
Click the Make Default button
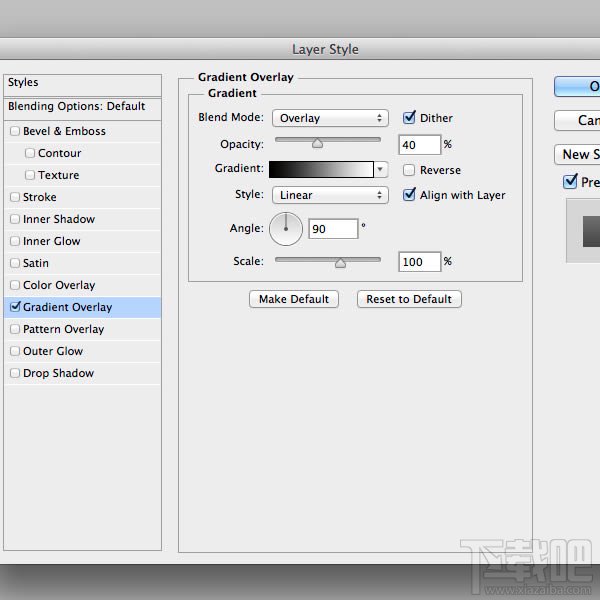click(x=294, y=299)
